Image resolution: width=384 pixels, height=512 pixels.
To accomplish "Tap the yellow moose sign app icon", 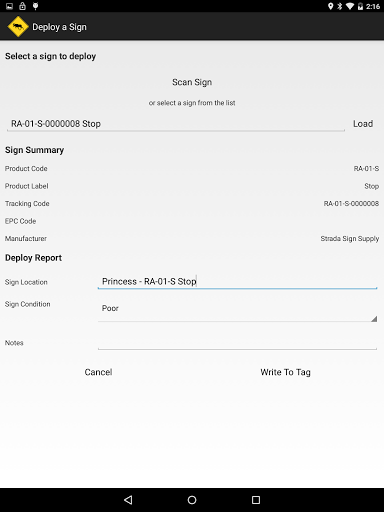I will click(x=18, y=27).
